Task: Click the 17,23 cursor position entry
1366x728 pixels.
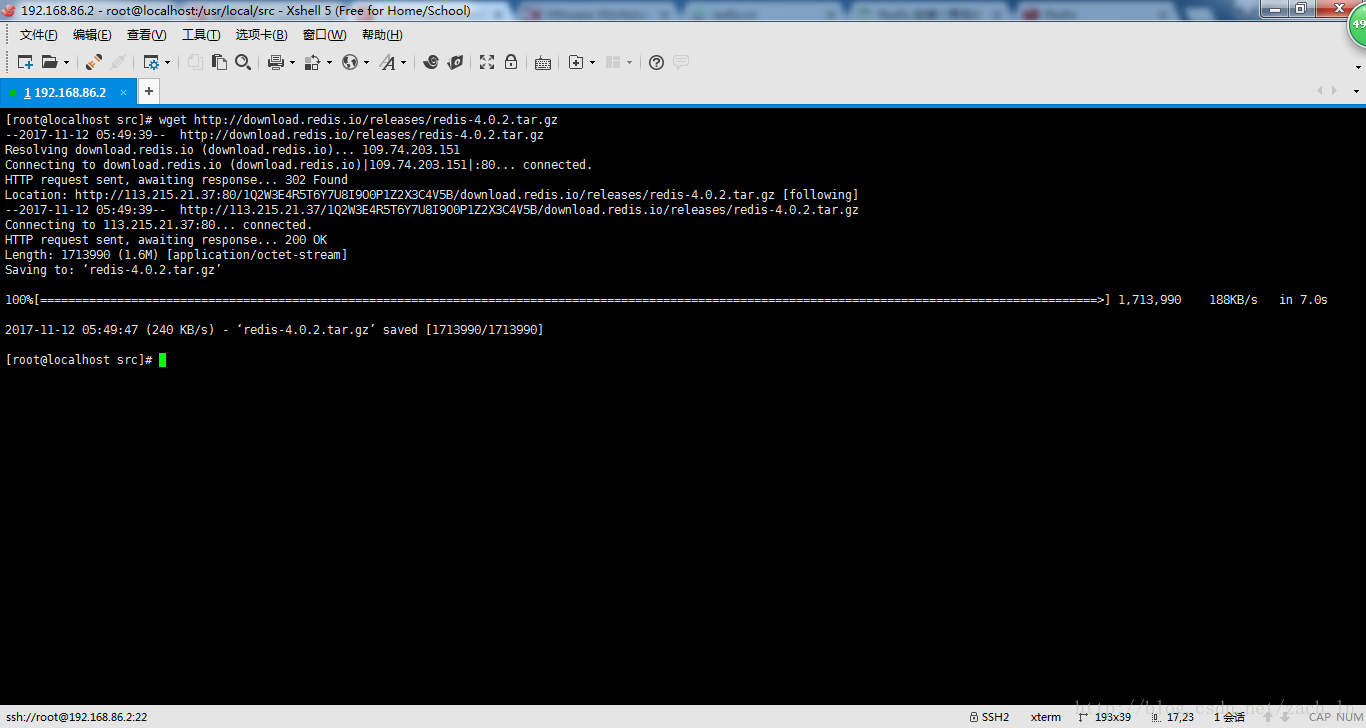Action: tap(1172, 717)
